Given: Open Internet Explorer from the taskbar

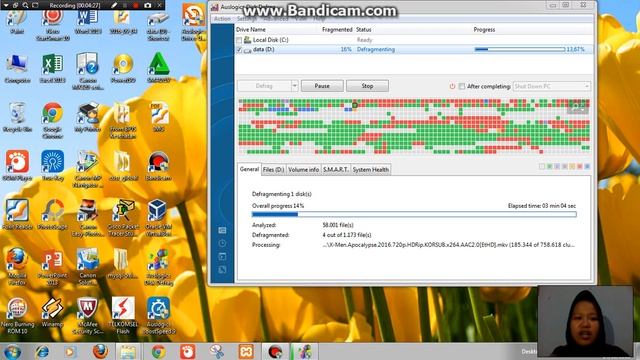Looking at the screenshot, I should [42, 351].
